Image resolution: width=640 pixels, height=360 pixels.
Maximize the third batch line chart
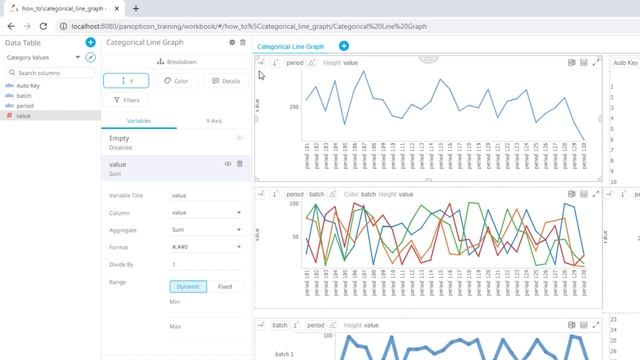[596, 325]
